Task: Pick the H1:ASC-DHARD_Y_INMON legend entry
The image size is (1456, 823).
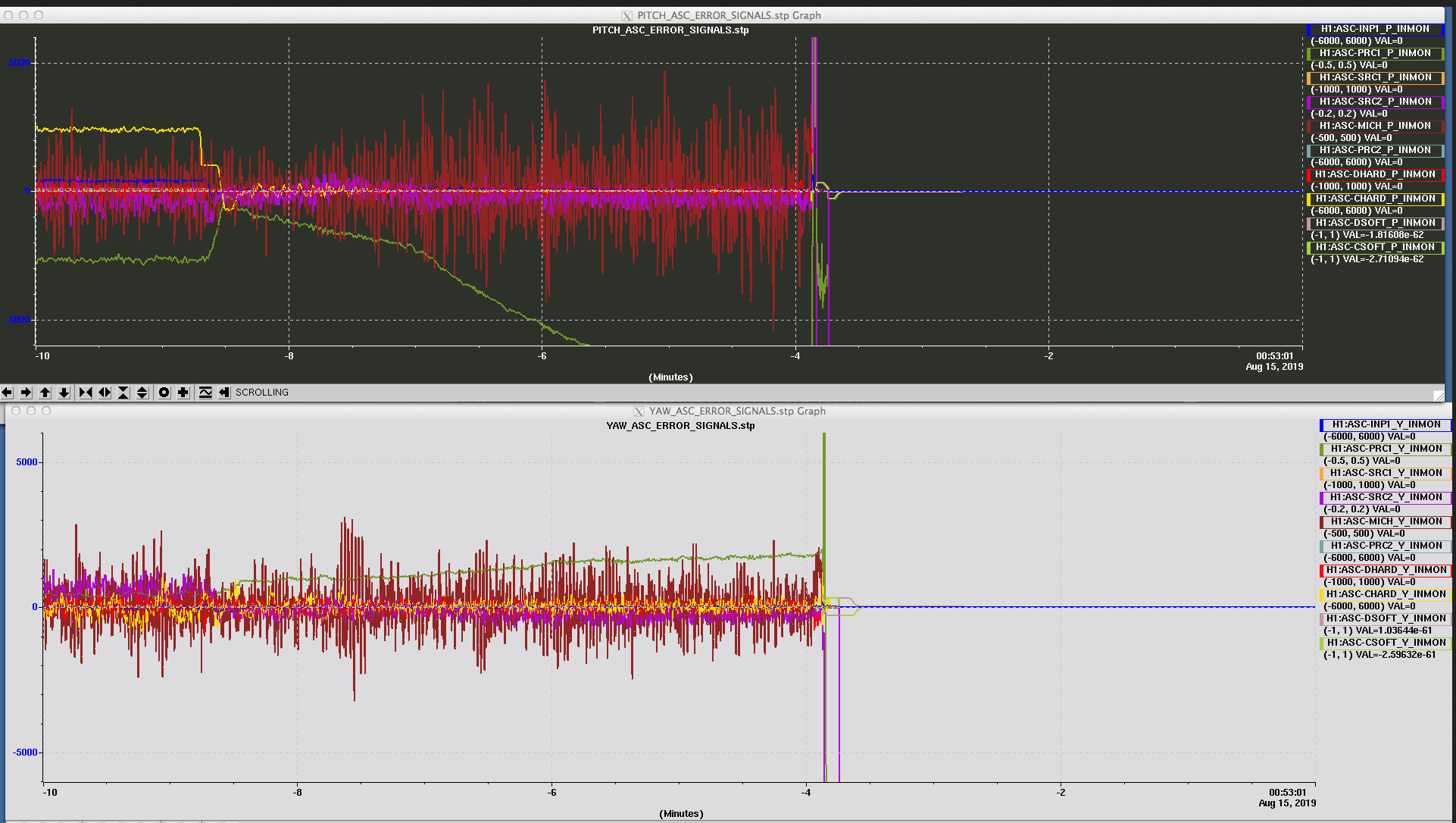Action: [1386, 570]
